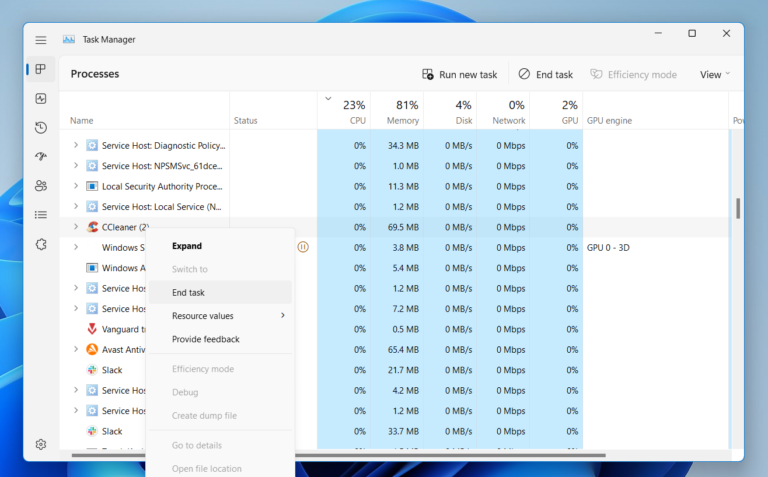Open the Services sidebar icon
This screenshot has width=768, height=477.
click(41, 244)
